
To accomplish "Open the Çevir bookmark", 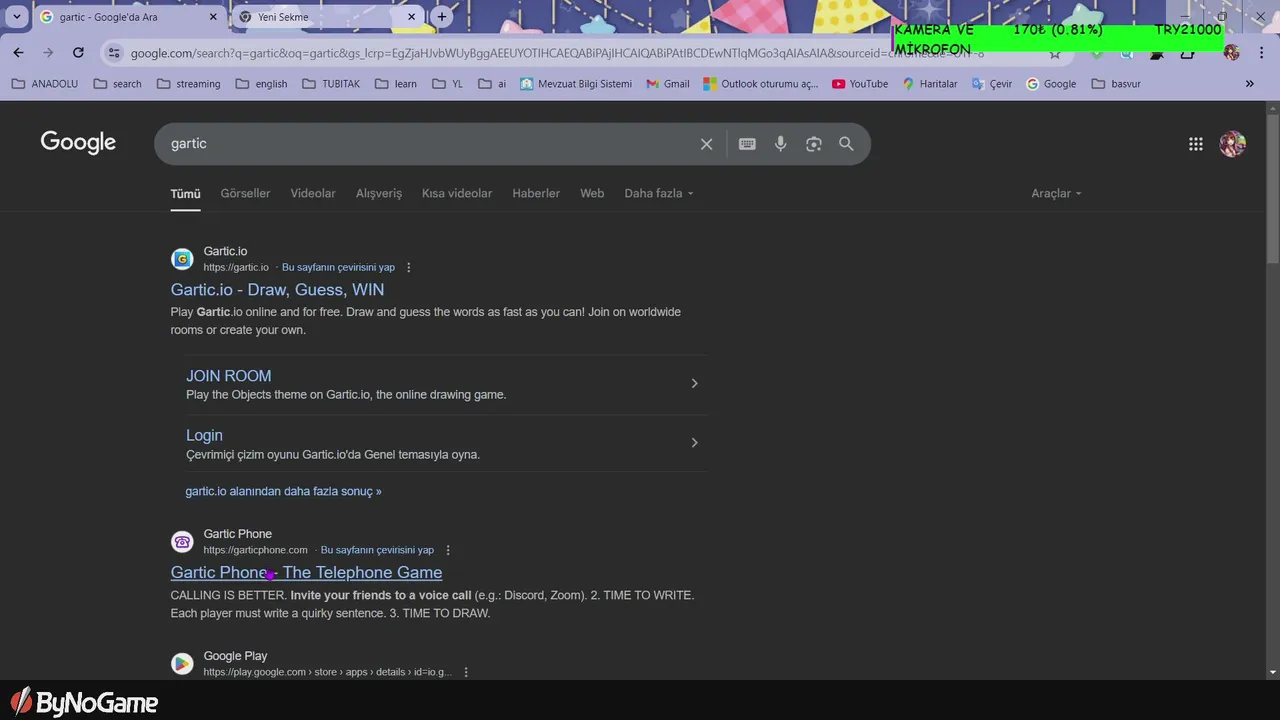I will [x=992, y=84].
